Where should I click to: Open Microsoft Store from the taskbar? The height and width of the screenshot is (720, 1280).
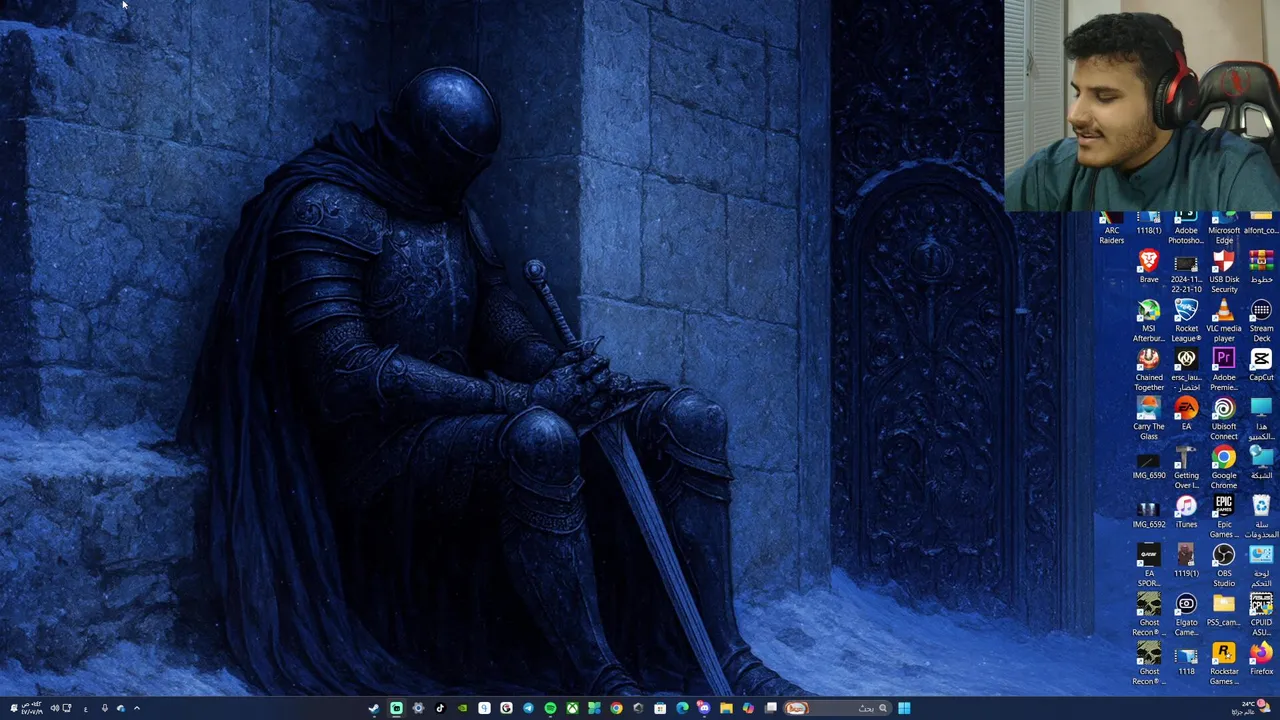660,708
